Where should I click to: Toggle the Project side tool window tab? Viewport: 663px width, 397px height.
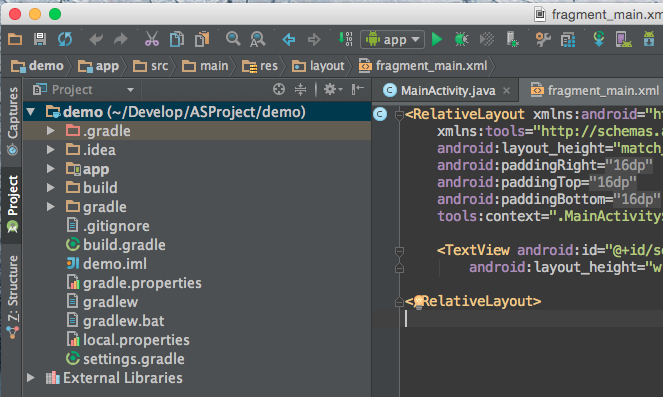(12, 204)
